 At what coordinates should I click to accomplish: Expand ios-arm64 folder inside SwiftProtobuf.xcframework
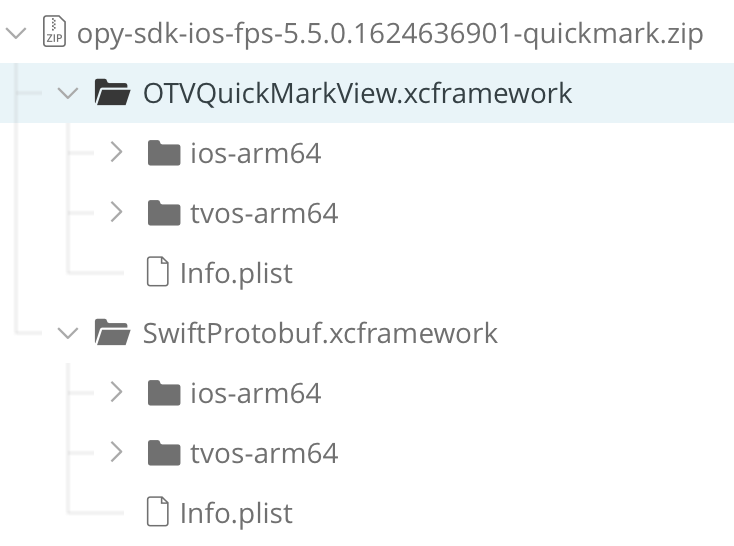[x=116, y=393]
